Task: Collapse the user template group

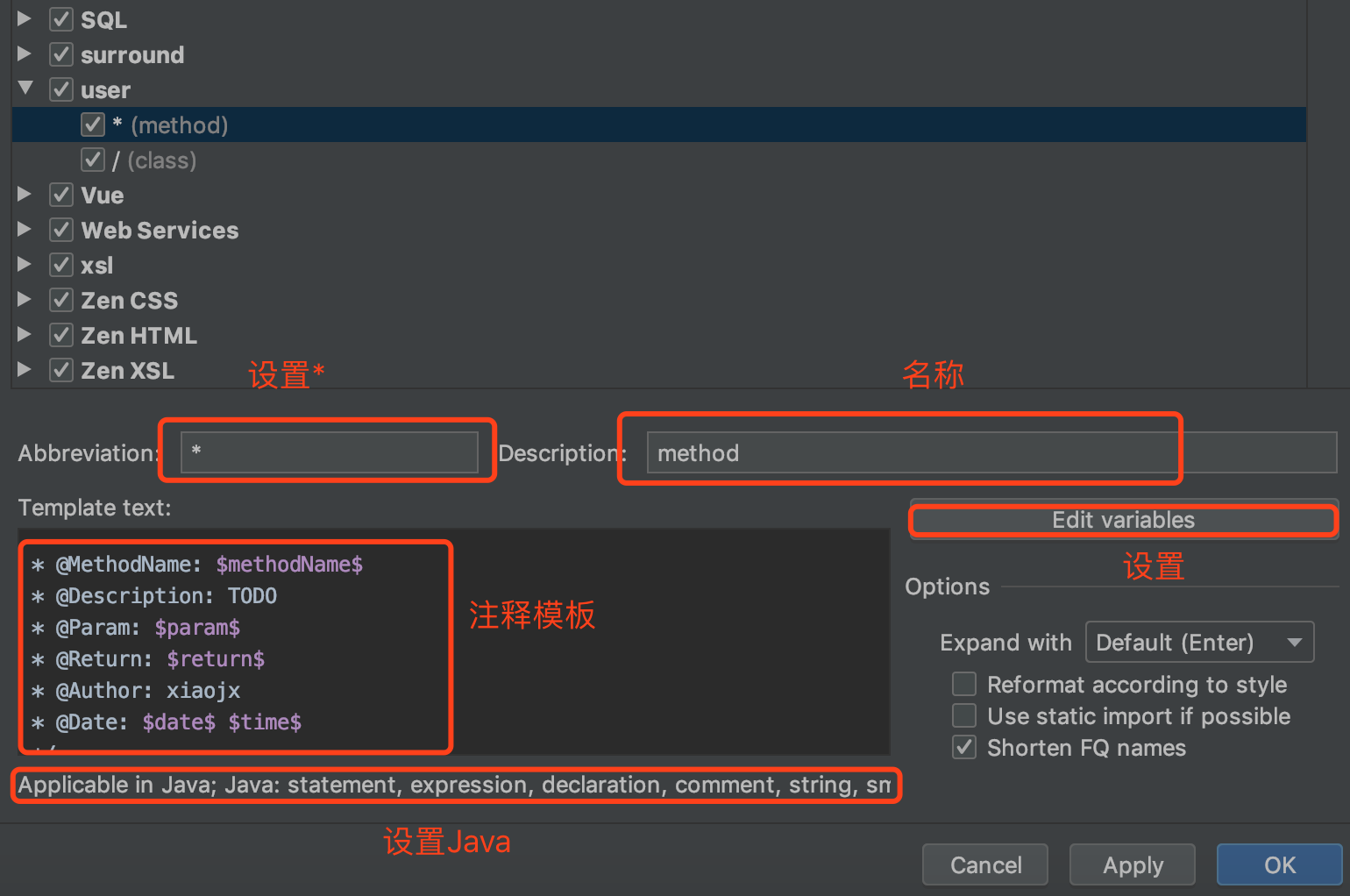Action: tap(25, 89)
